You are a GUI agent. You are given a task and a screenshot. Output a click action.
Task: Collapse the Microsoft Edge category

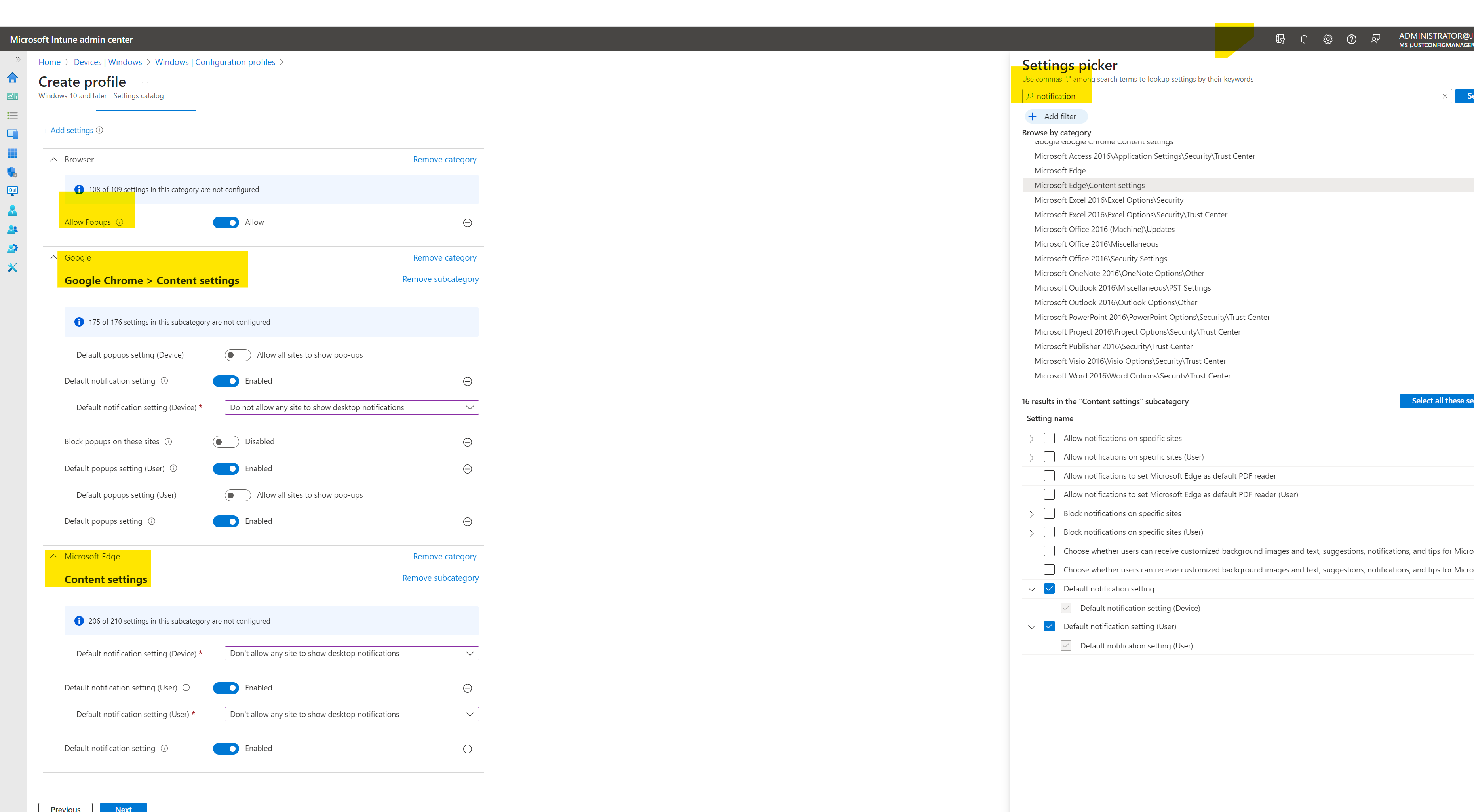(x=54, y=556)
